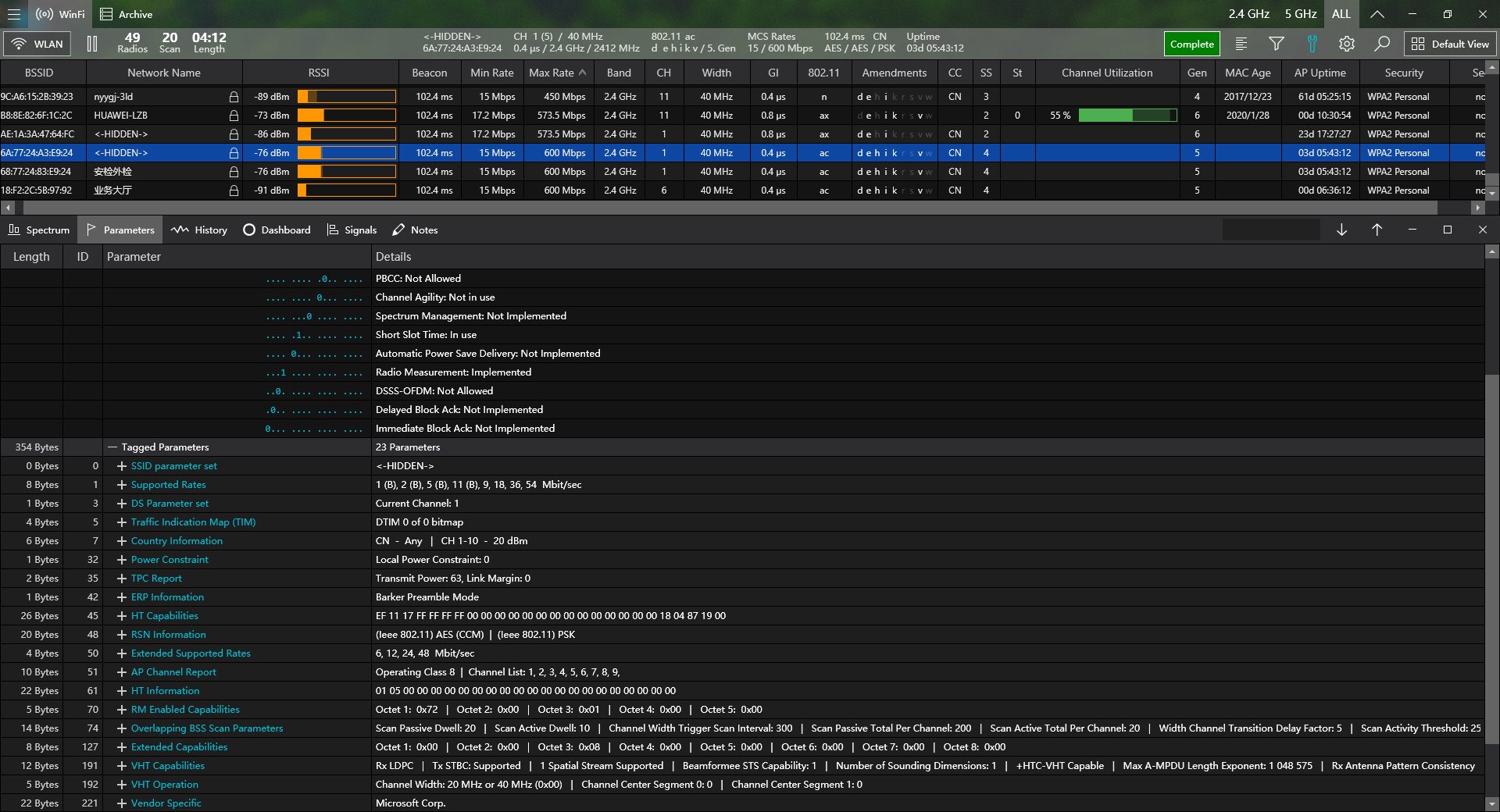Click the search field in the Parameters panel
This screenshot has height=812, width=1500.
tap(1270, 230)
